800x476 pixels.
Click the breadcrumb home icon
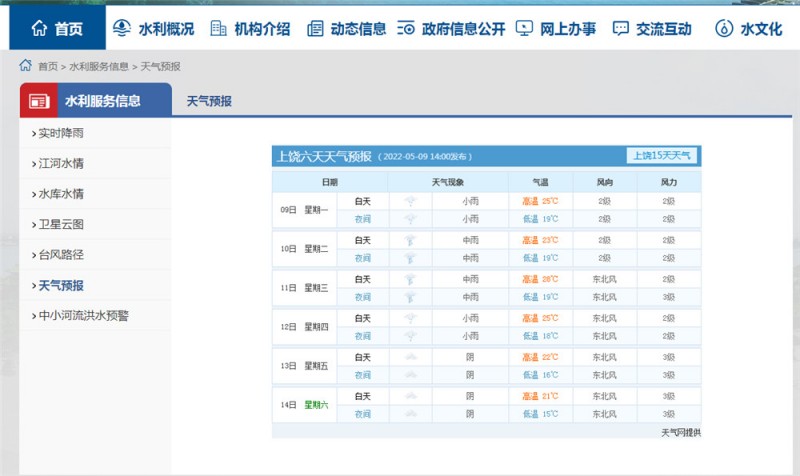tap(26, 65)
